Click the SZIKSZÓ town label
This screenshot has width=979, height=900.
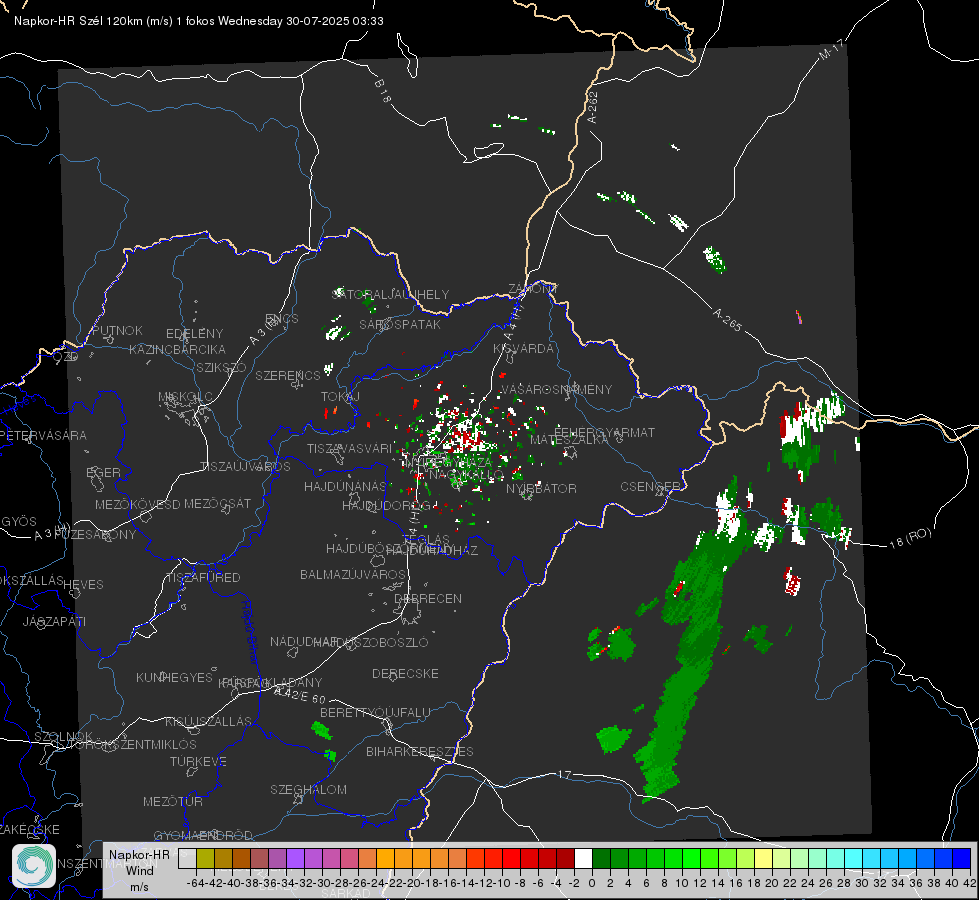(221, 367)
